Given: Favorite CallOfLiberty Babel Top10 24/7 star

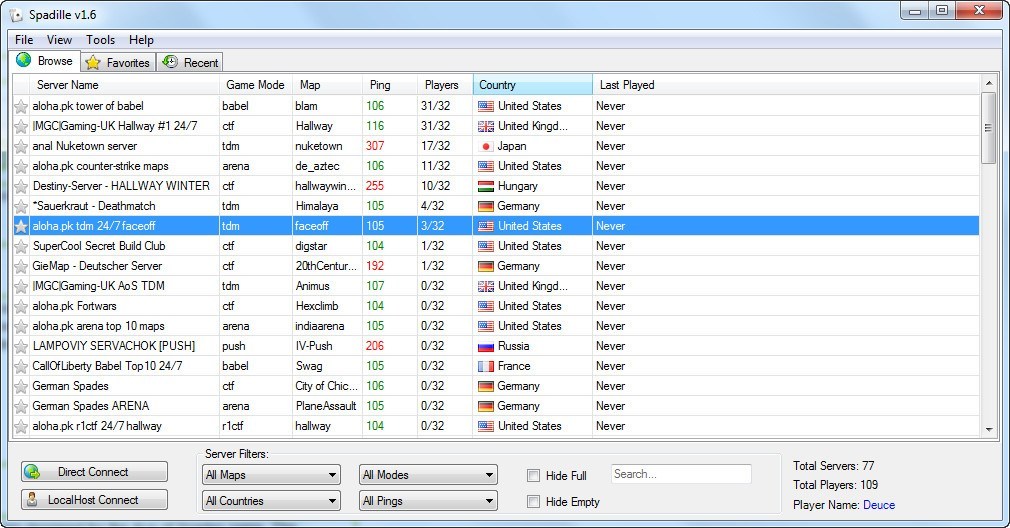Looking at the screenshot, I should (x=21, y=366).
